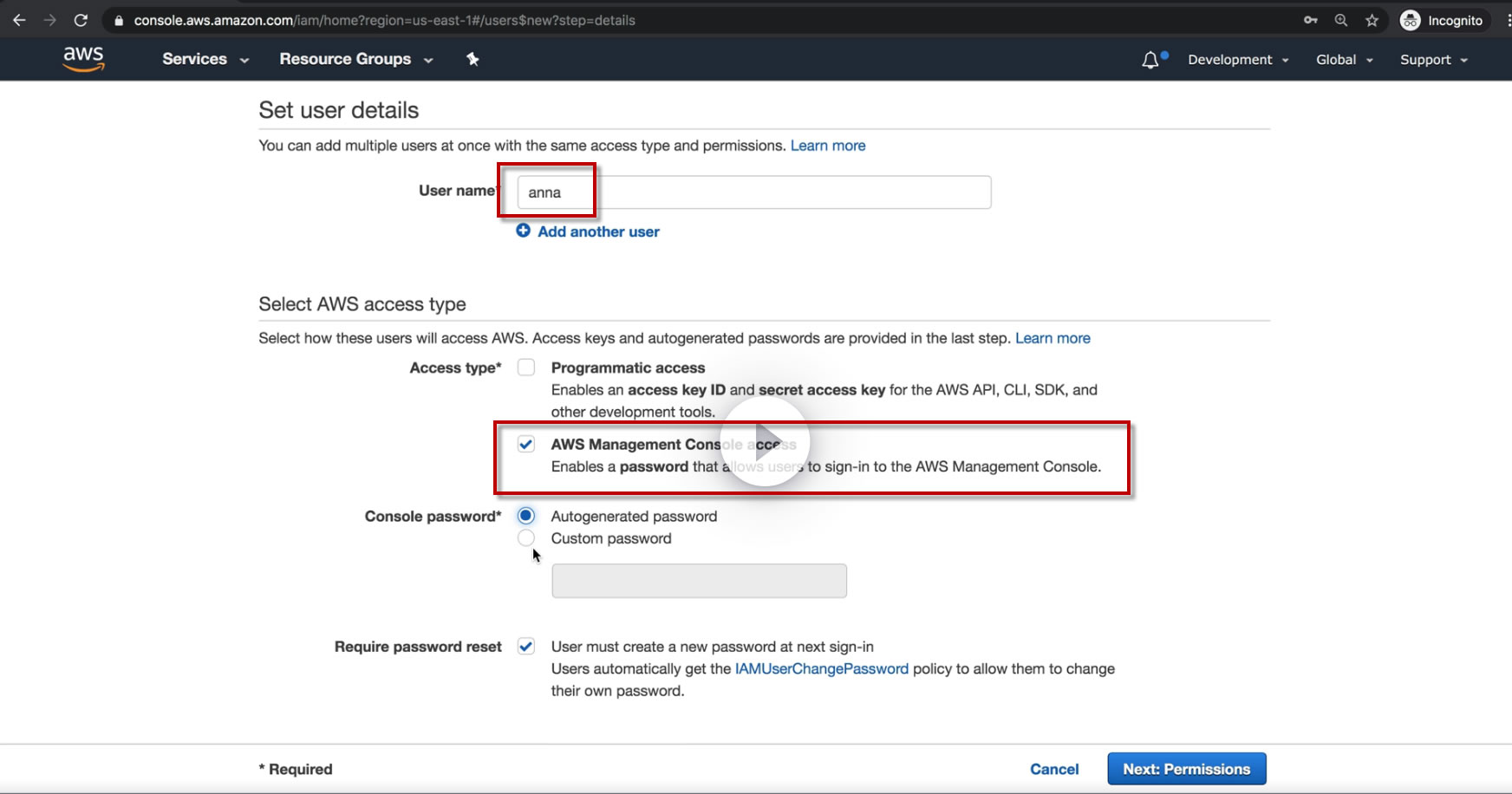Viewport: 1512px width, 794px height.
Task: Click the video play button overlay
Action: [765, 441]
